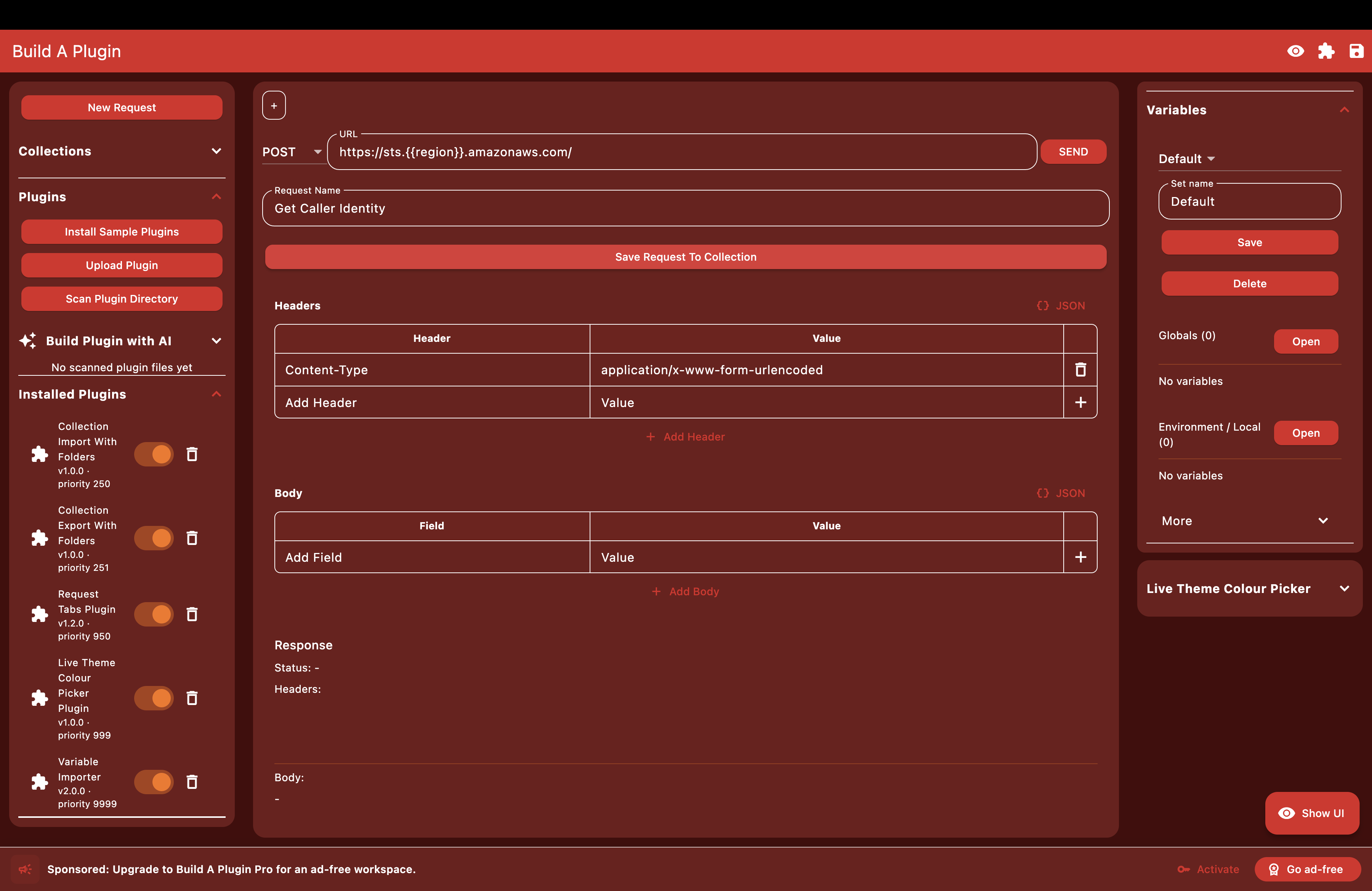
Task: Click the floppy-disk save icon in top bar
Action: click(1356, 51)
